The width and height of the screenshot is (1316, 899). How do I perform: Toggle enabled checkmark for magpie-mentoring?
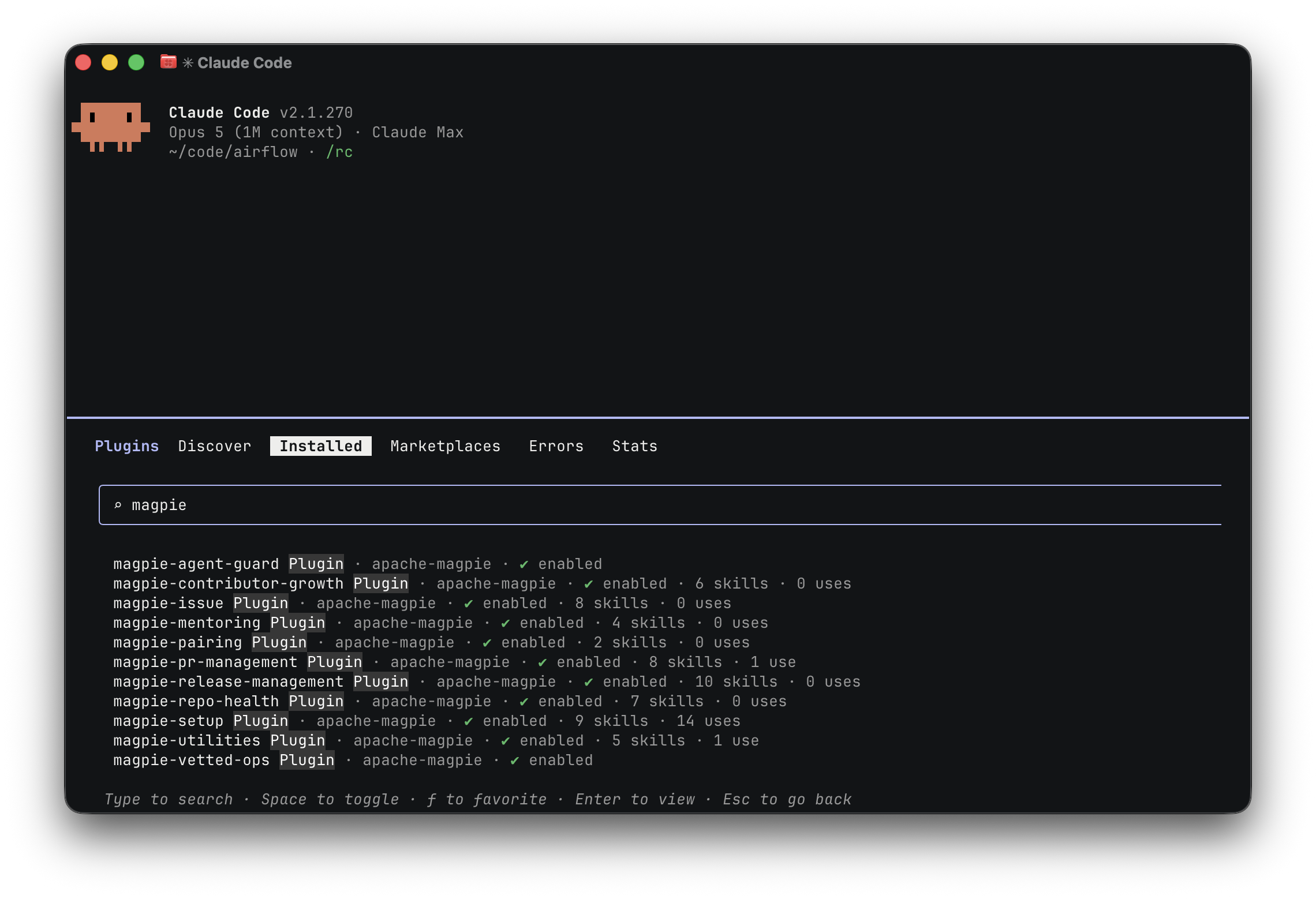(x=506, y=623)
